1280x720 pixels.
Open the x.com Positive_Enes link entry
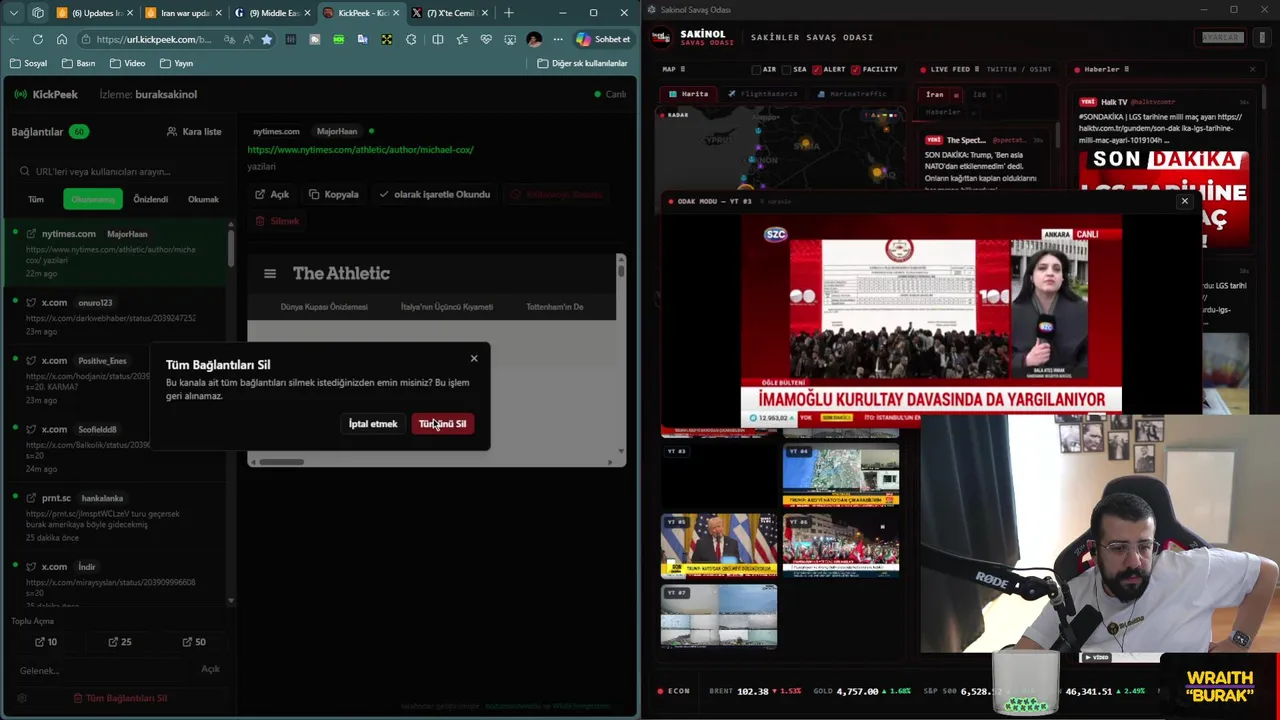115,380
